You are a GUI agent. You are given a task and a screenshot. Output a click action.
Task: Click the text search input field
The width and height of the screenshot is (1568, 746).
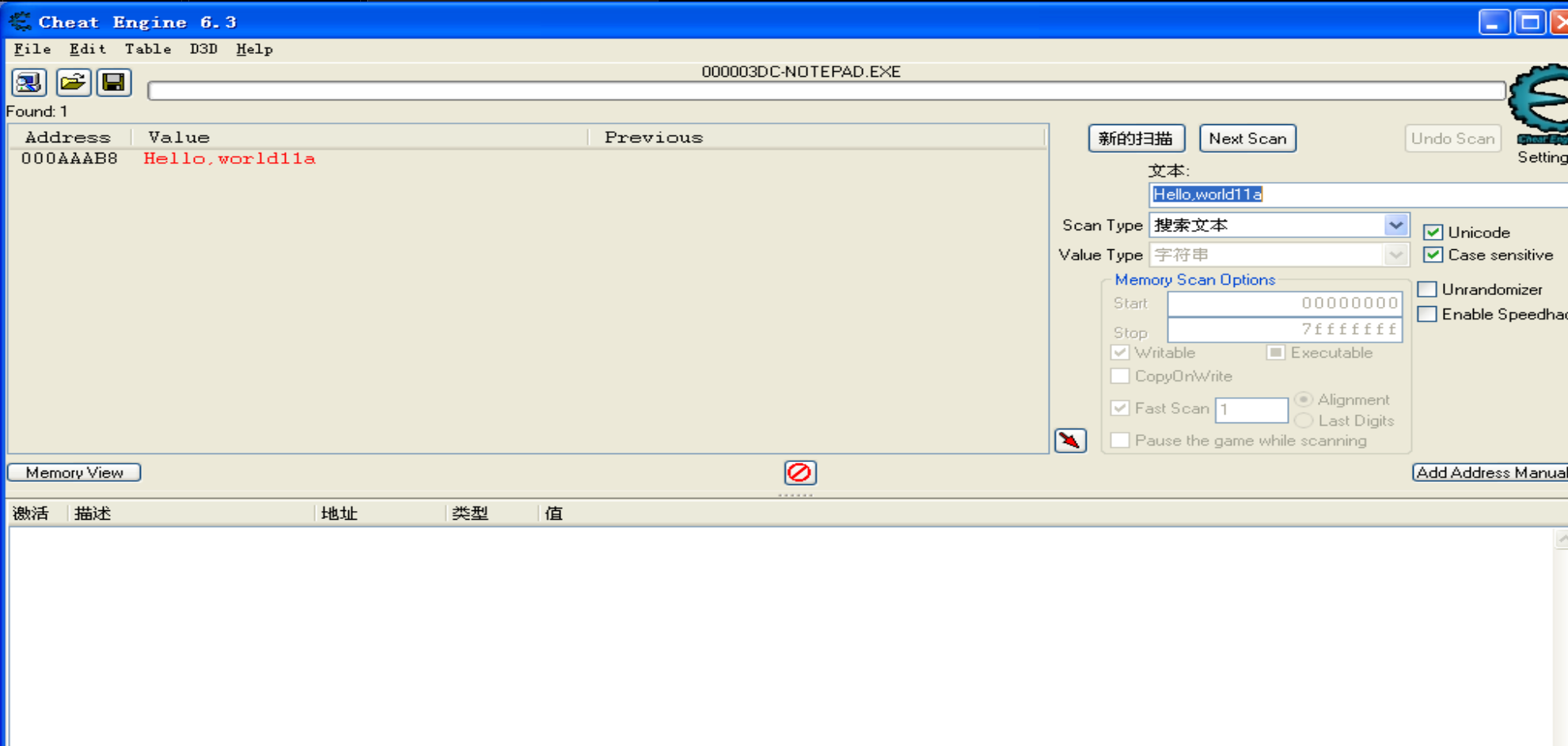[x=1358, y=195]
